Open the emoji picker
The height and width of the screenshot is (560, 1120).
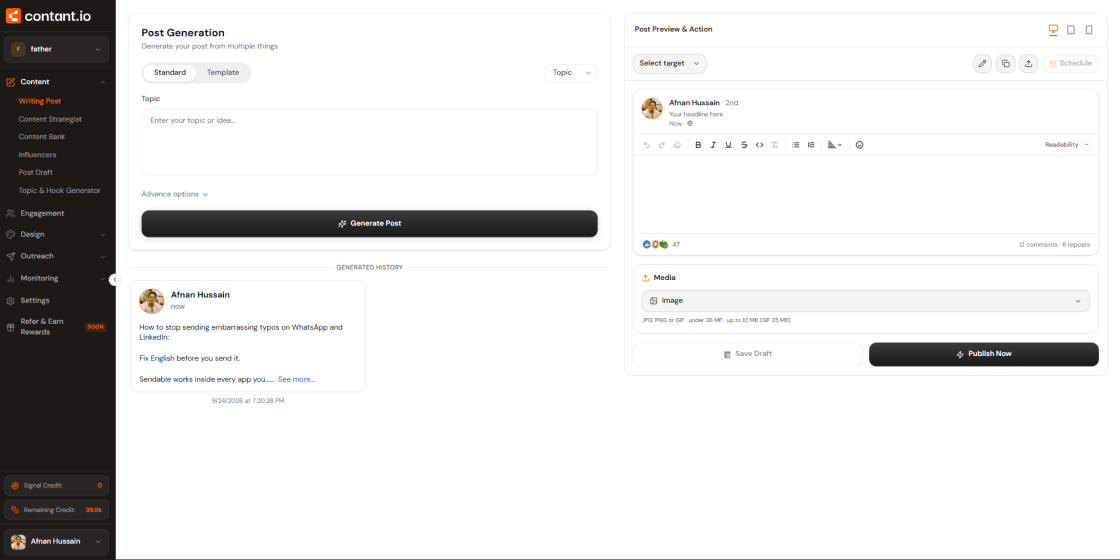859,145
